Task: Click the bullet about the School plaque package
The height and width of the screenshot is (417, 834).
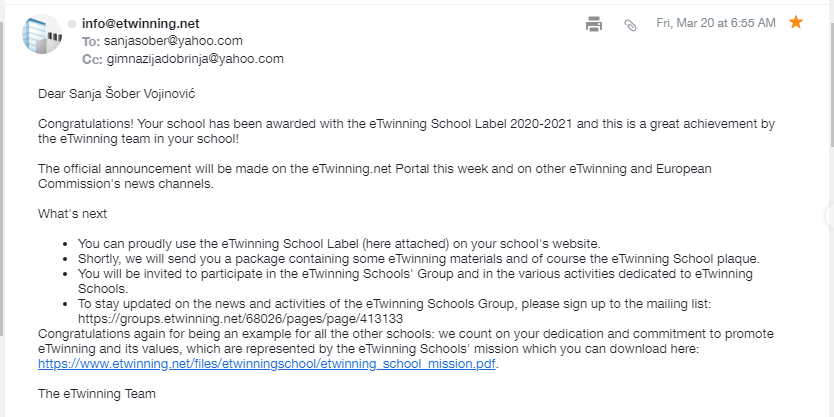Action: (x=418, y=258)
